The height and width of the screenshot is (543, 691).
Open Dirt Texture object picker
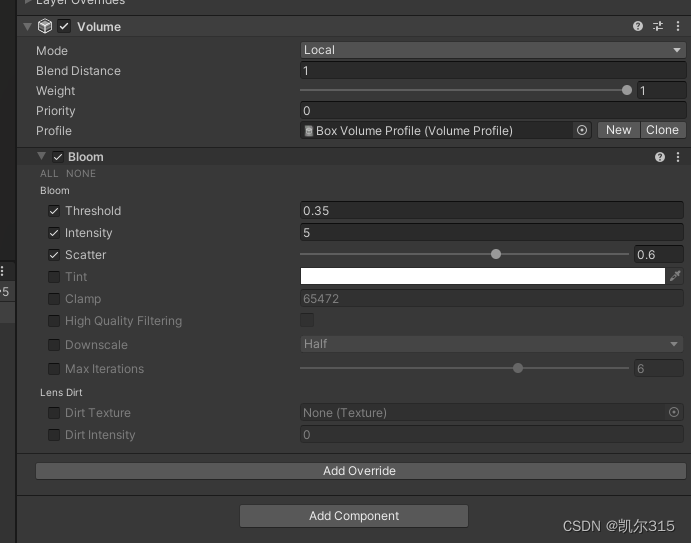coord(674,412)
